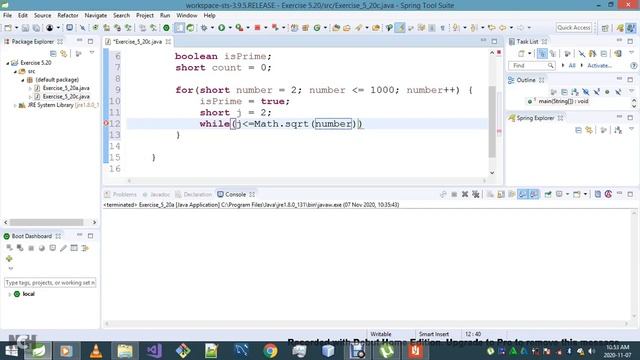Click the Start icon in Boot Dashboard toolbar

9,248
